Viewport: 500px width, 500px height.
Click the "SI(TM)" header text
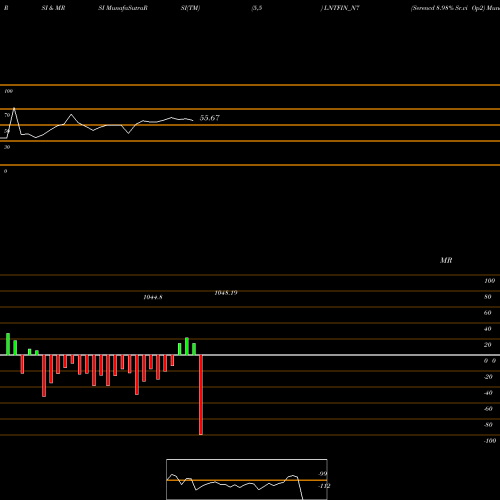190,8
